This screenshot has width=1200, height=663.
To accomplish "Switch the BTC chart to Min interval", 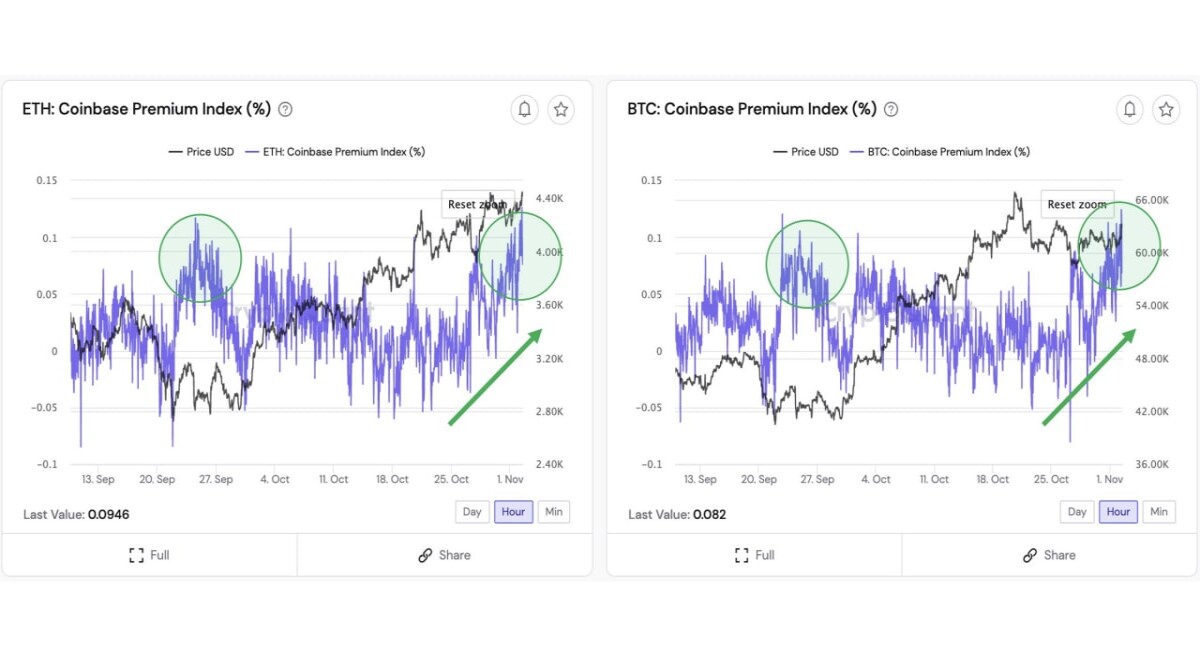I will (1159, 511).
